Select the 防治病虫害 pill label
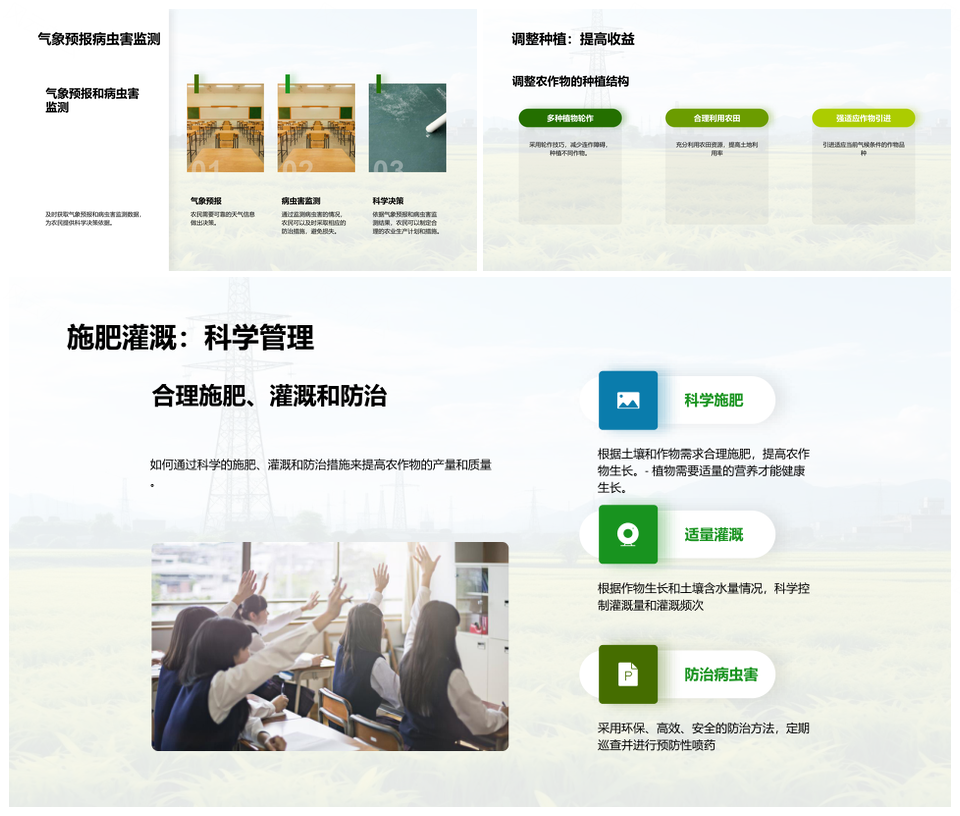Screen dimensions: 960x816 [721, 674]
